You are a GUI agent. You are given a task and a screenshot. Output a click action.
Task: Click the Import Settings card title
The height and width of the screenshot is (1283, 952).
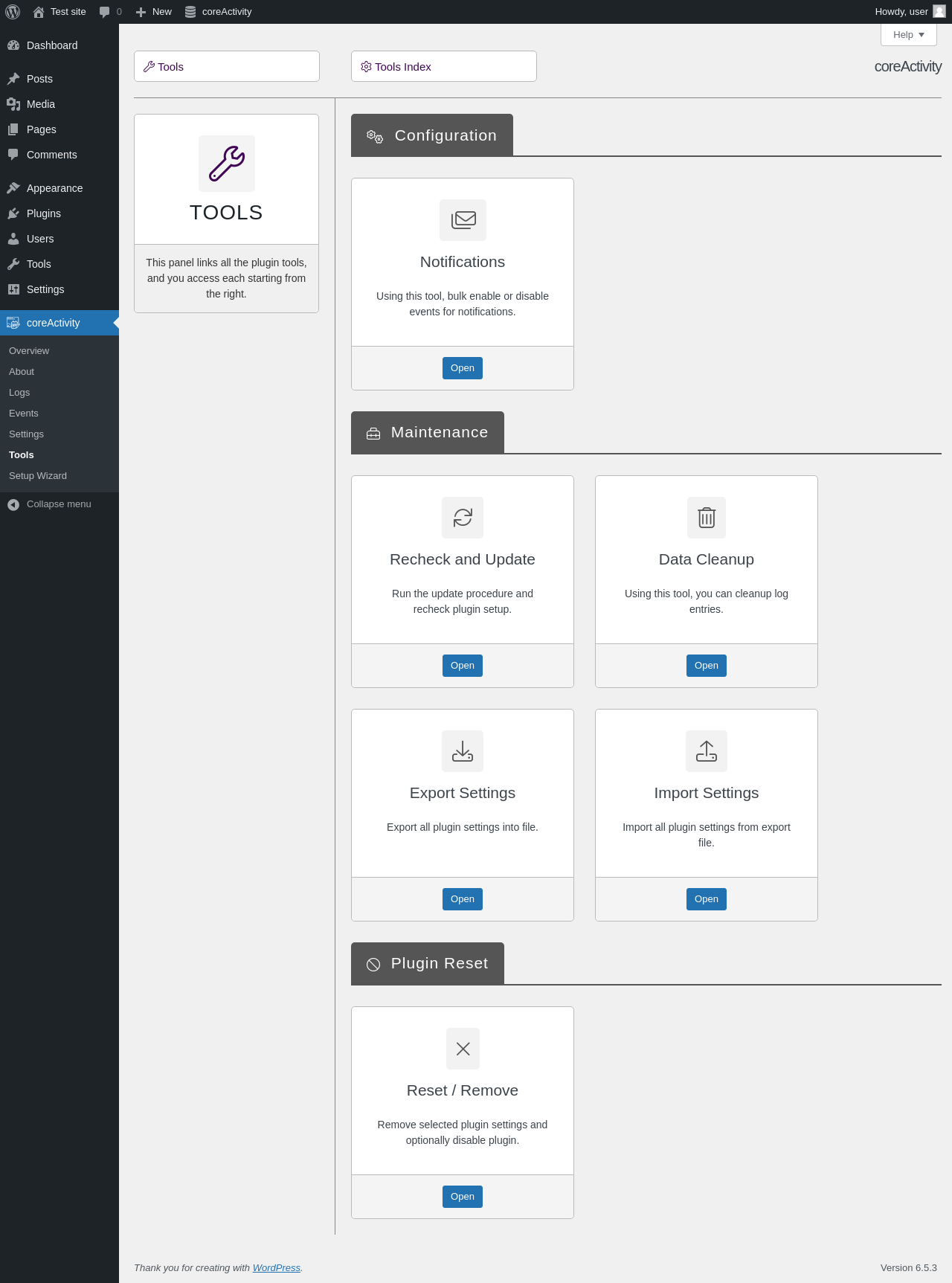point(707,793)
